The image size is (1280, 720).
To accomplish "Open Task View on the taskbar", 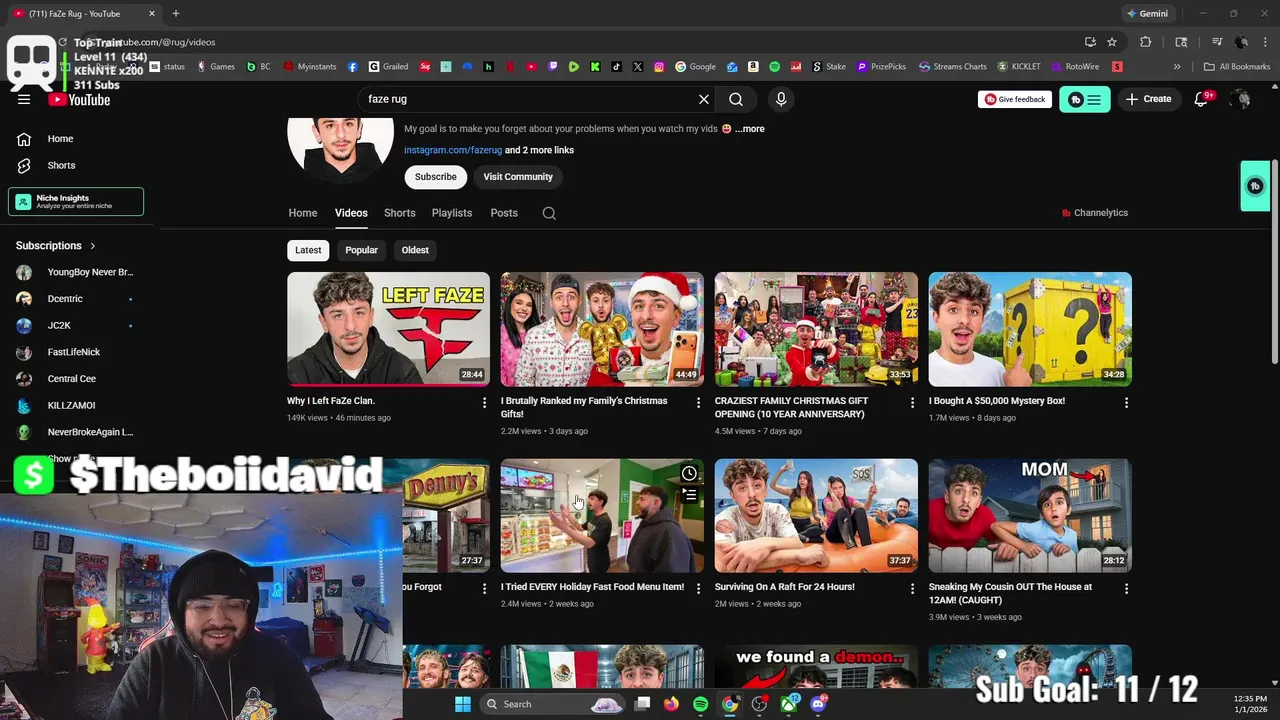I will click(642, 704).
